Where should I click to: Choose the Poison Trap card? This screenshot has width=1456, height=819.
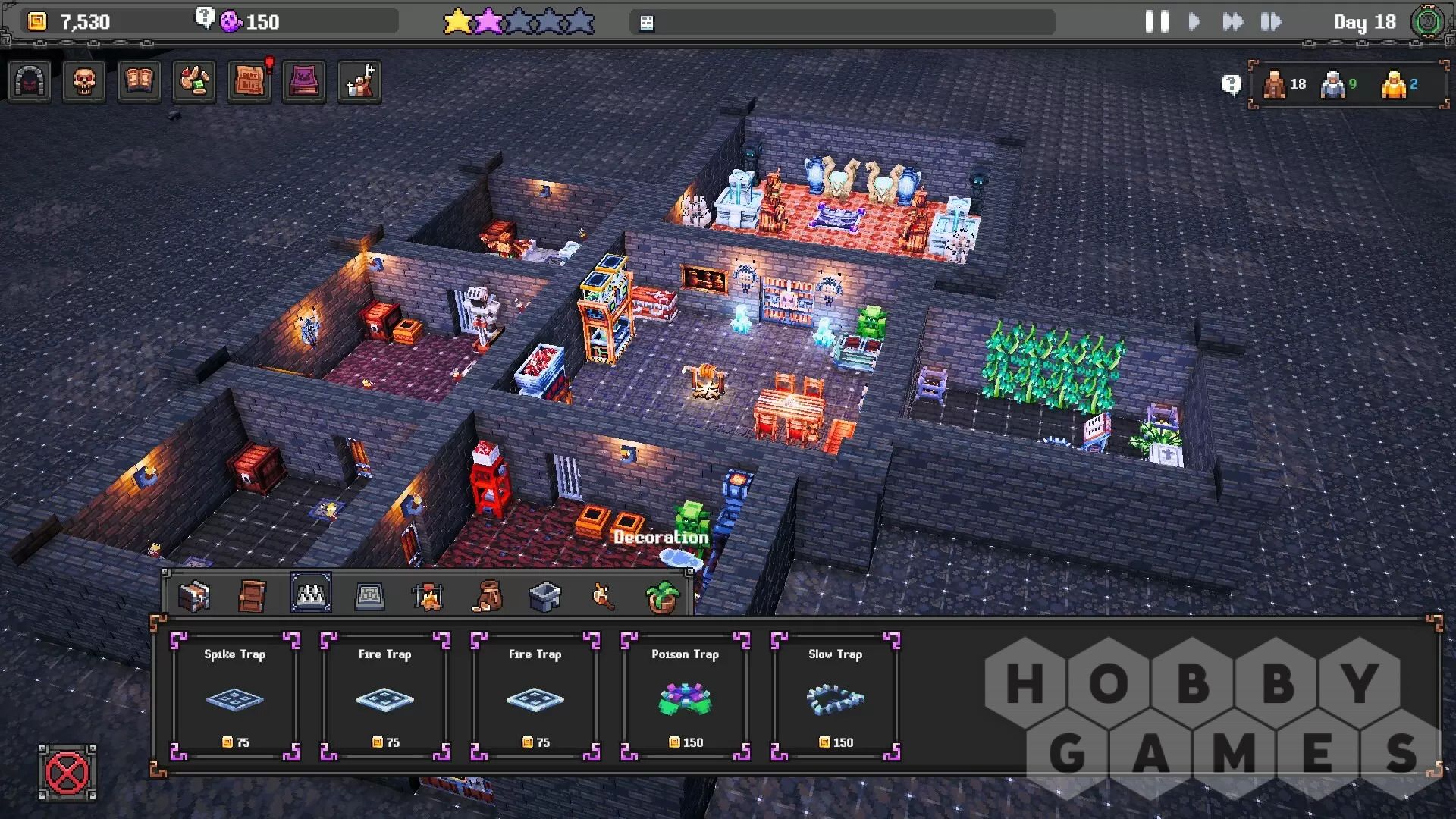pos(686,696)
